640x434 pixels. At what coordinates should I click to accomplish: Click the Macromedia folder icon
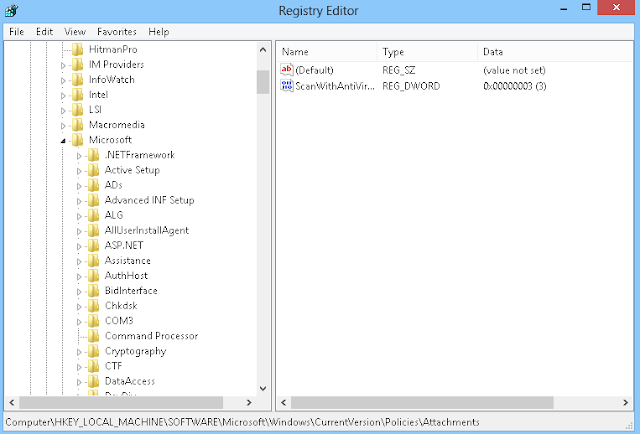78,125
